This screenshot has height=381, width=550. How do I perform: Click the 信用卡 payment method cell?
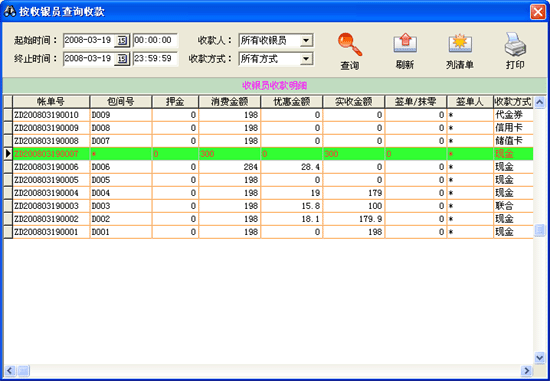pos(513,128)
